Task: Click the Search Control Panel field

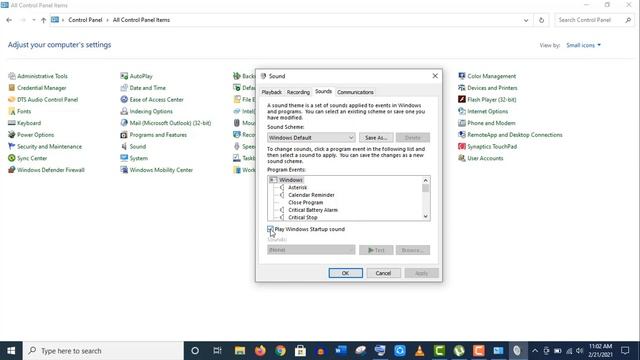Action: (x=594, y=20)
